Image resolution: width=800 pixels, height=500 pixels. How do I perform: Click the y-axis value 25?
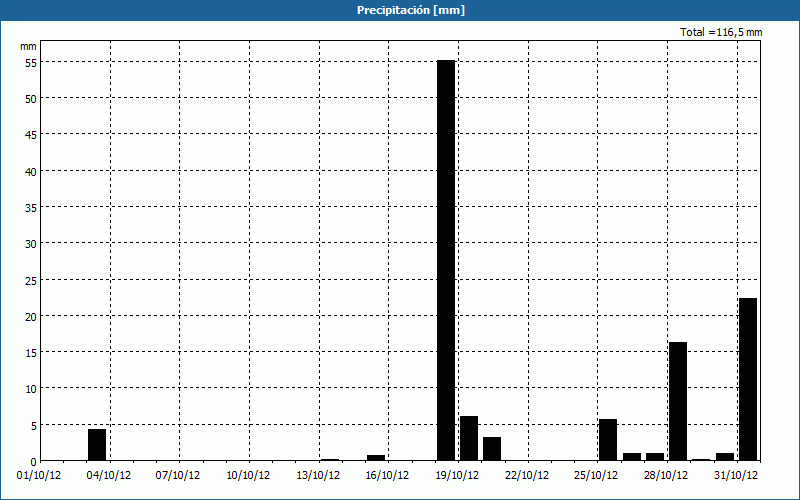[31, 281]
